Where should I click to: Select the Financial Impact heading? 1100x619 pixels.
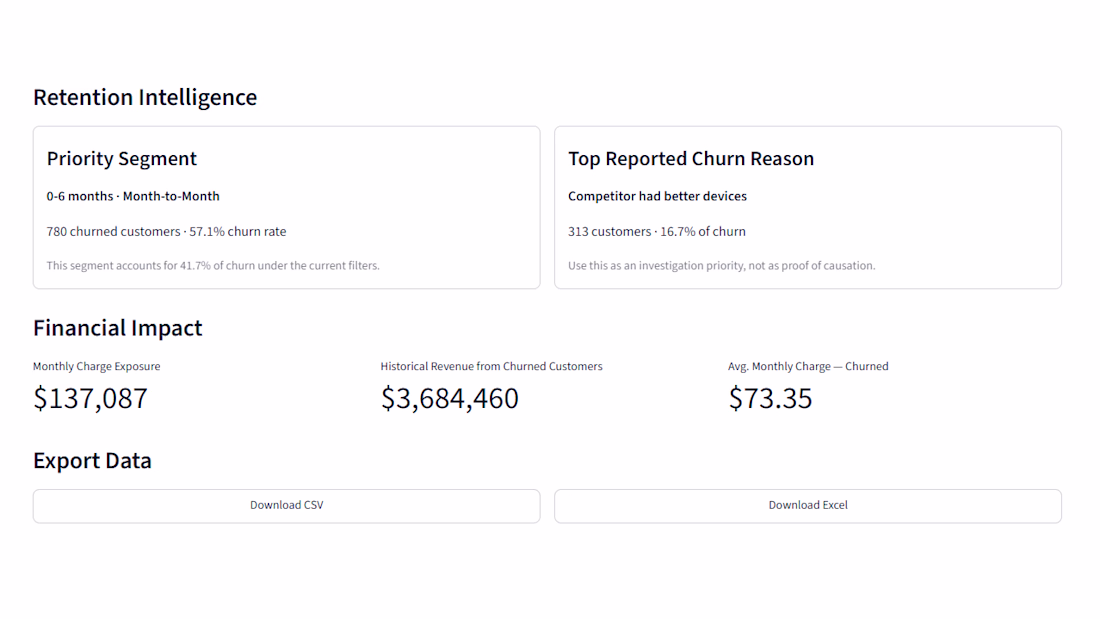[x=118, y=328]
